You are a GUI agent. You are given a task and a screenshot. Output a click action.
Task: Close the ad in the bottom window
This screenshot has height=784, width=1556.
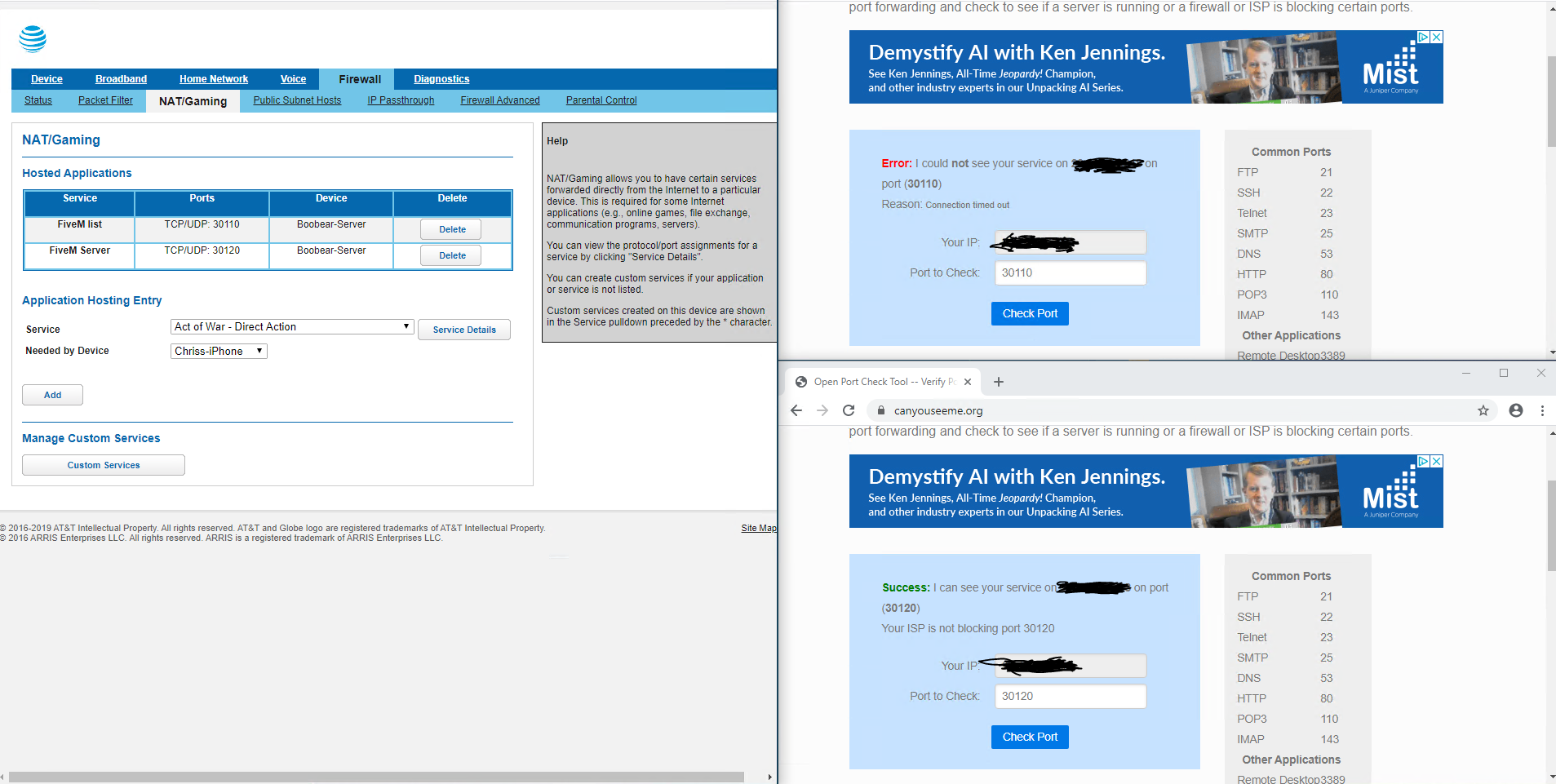point(1437,461)
